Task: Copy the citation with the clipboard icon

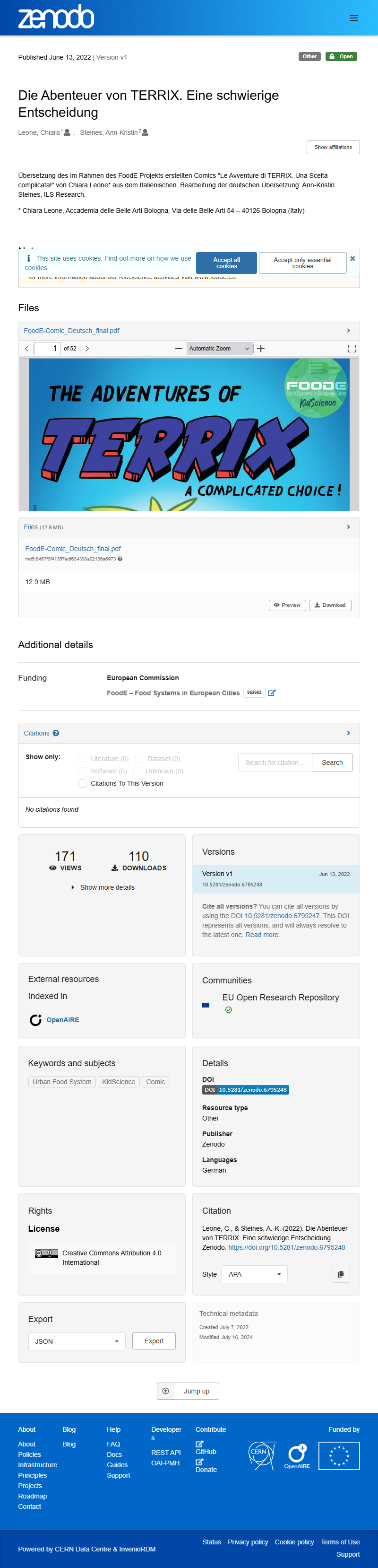Action: tap(340, 1274)
